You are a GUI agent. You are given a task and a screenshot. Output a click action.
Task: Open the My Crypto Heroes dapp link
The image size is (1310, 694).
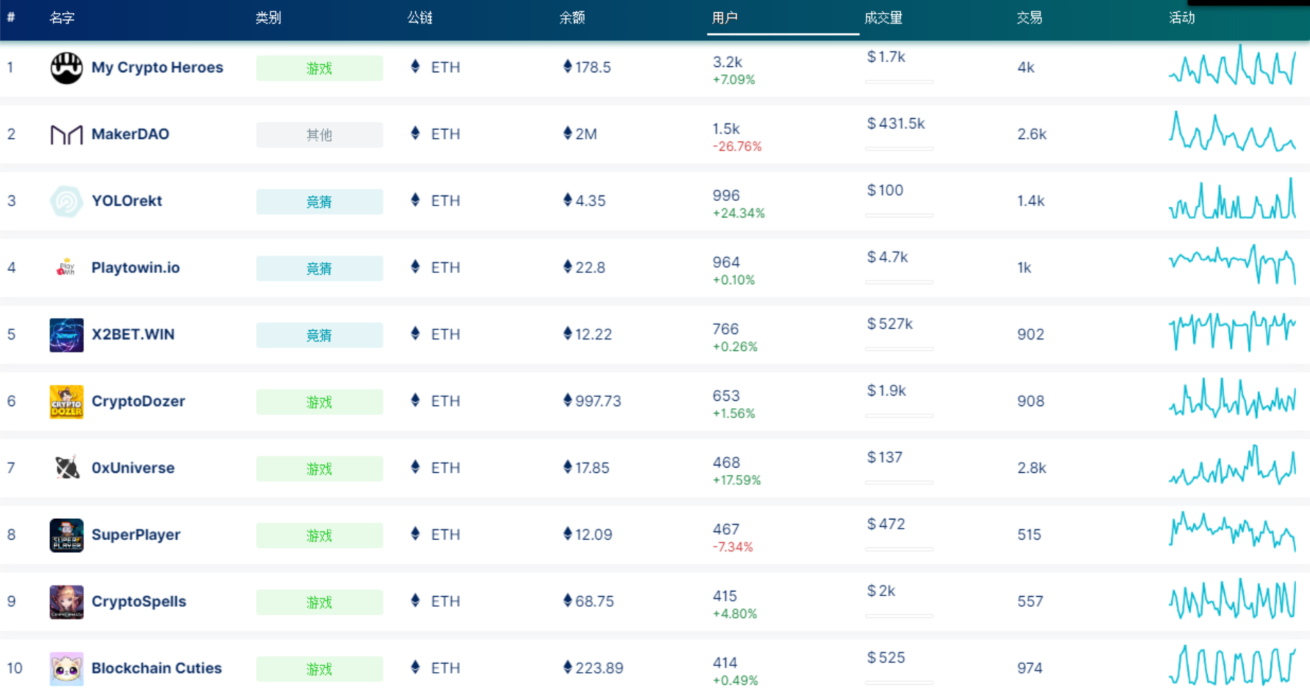pyautogui.click(x=157, y=67)
